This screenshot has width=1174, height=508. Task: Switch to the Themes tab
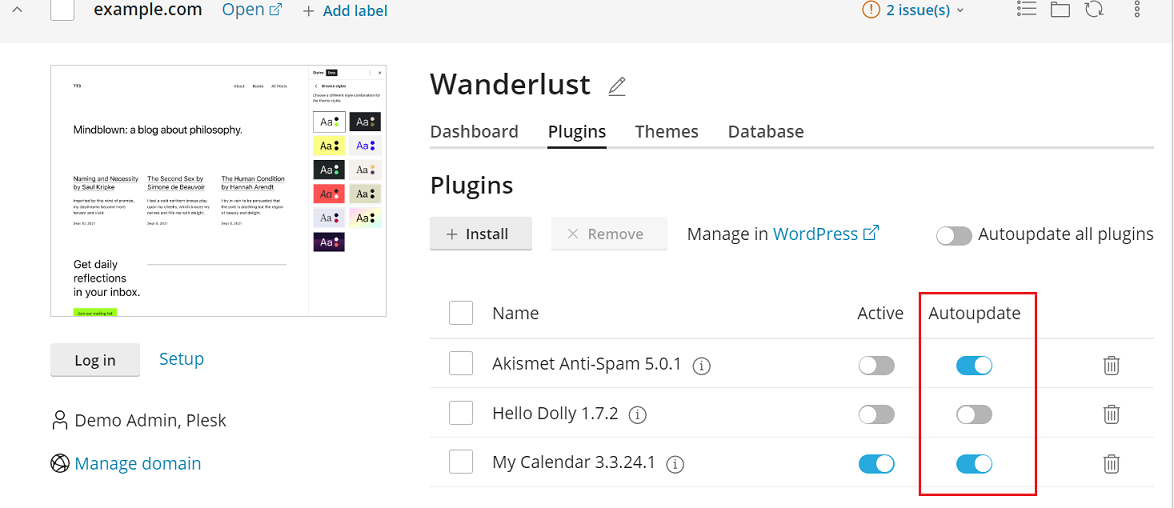(666, 132)
